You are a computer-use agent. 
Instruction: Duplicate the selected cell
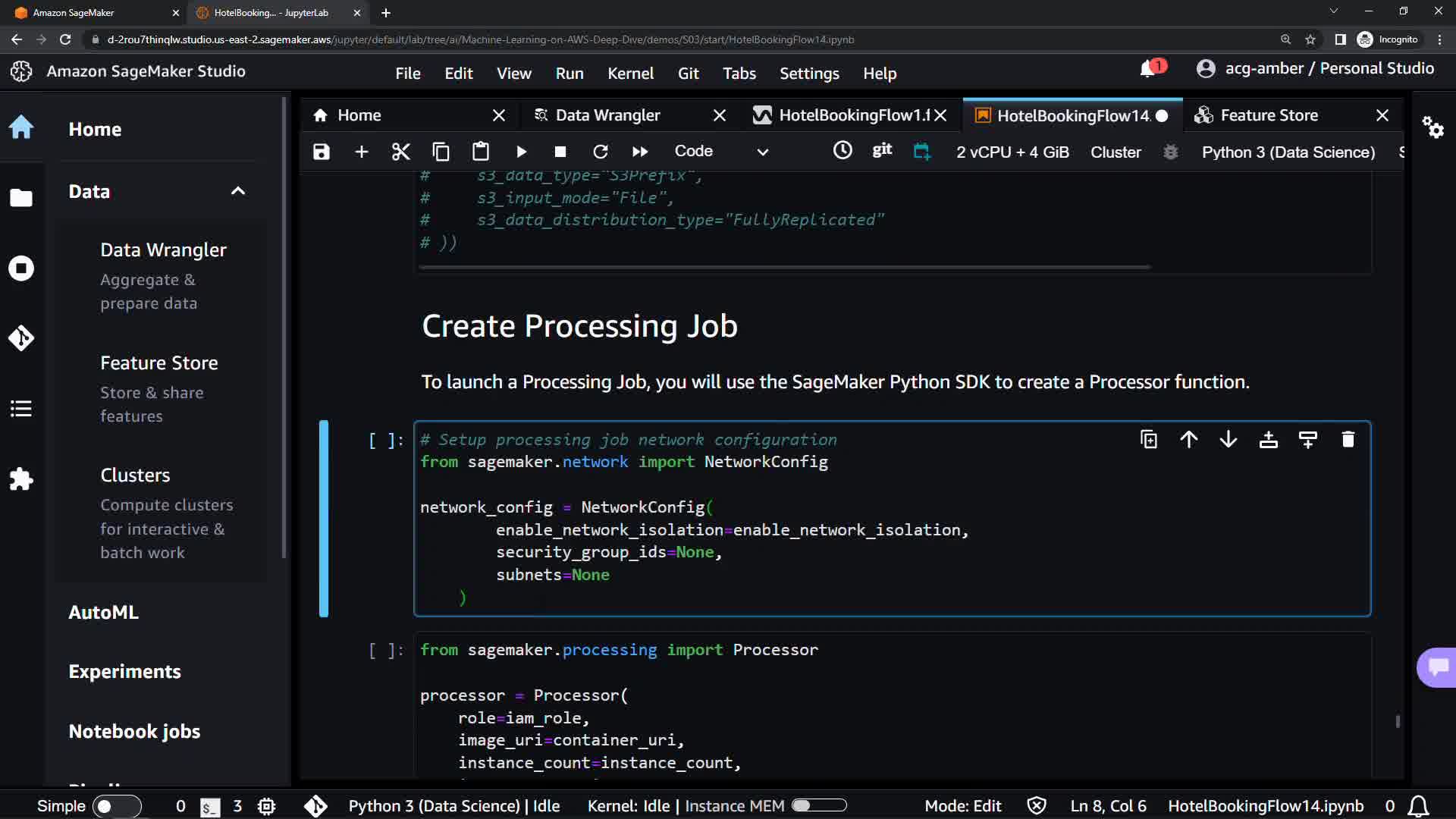[1149, 440]
